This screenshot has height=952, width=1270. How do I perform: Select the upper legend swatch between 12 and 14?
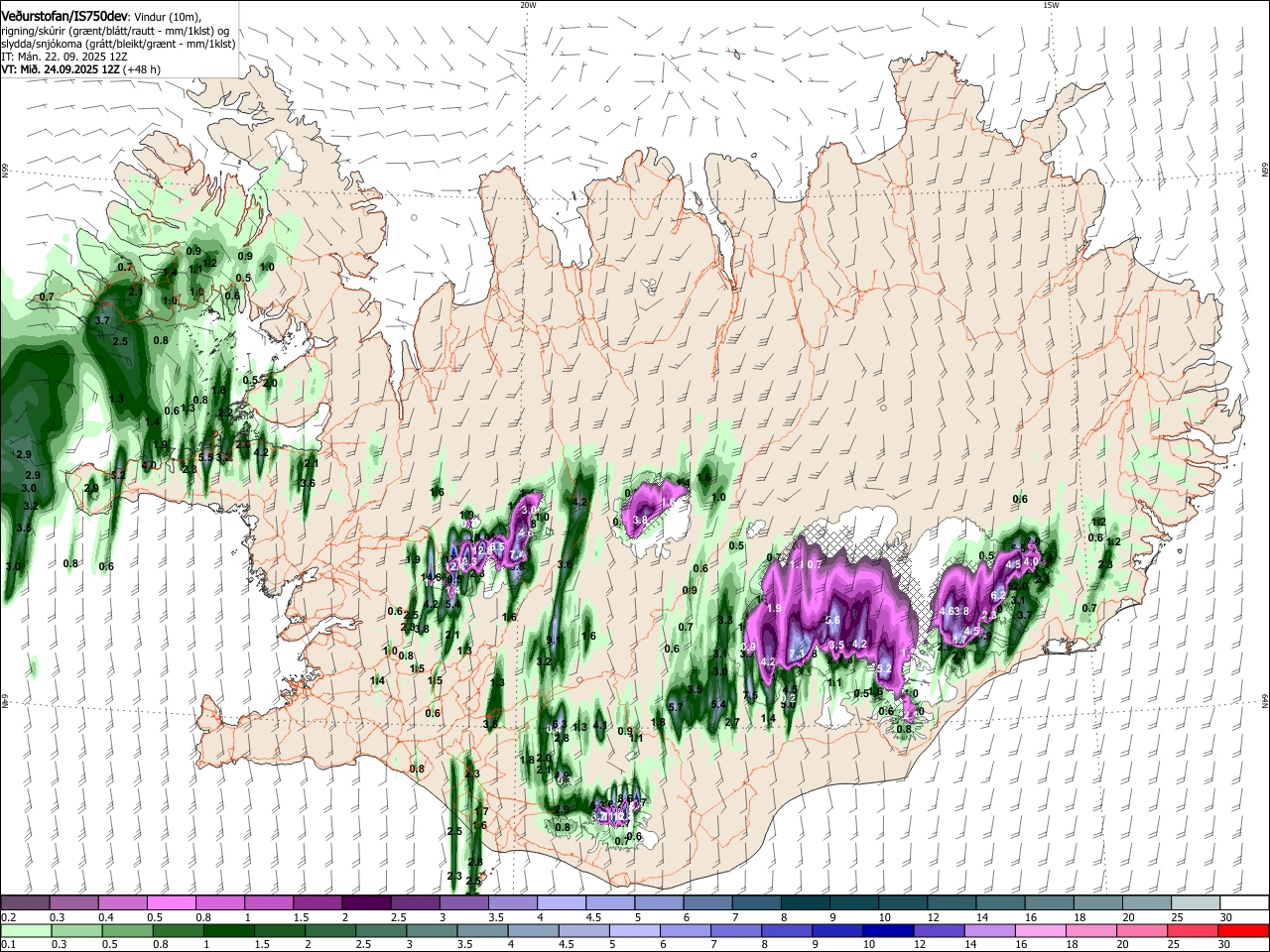click(x=950, y=903)
